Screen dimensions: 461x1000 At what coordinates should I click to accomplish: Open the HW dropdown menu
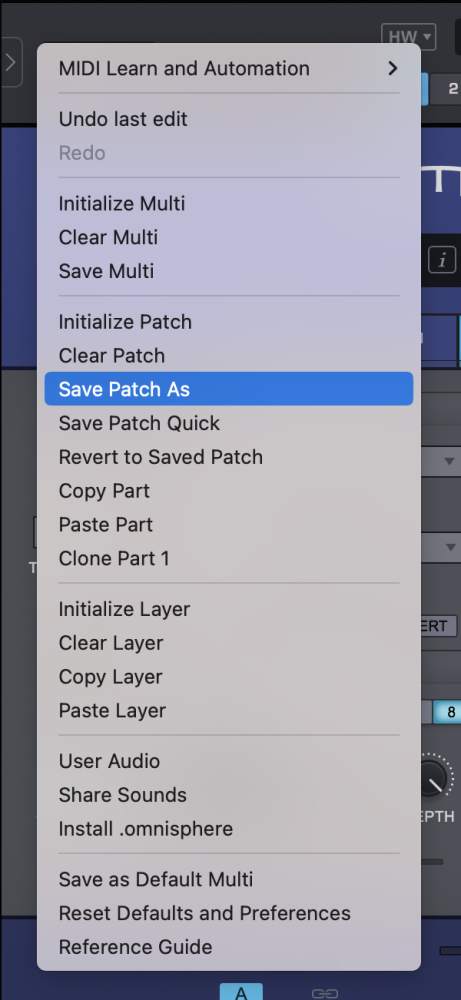[409, 37]
